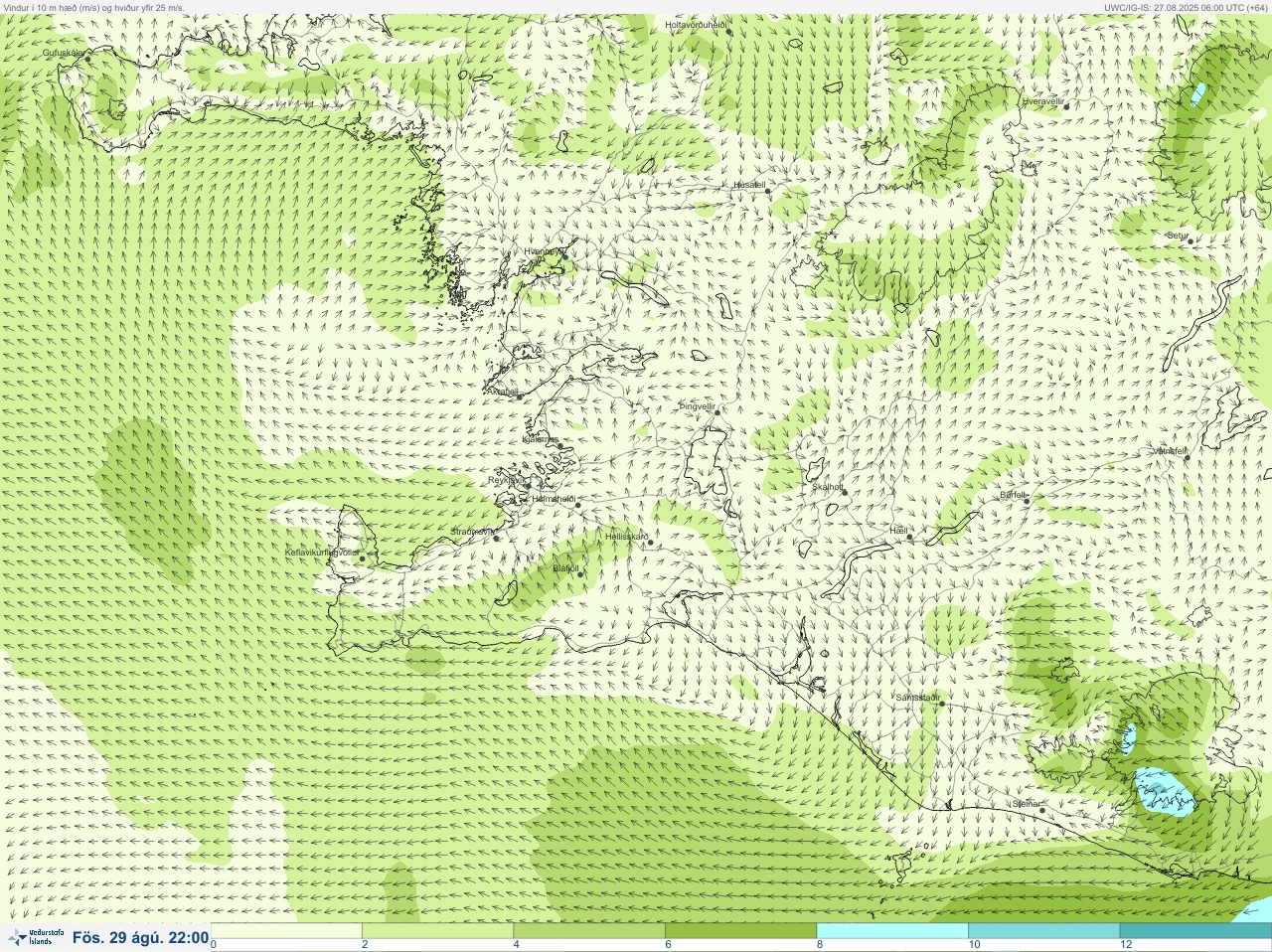The image size is (1272, 952).
Task: Click the legend tick label '10'
Action: coord(974,945)
